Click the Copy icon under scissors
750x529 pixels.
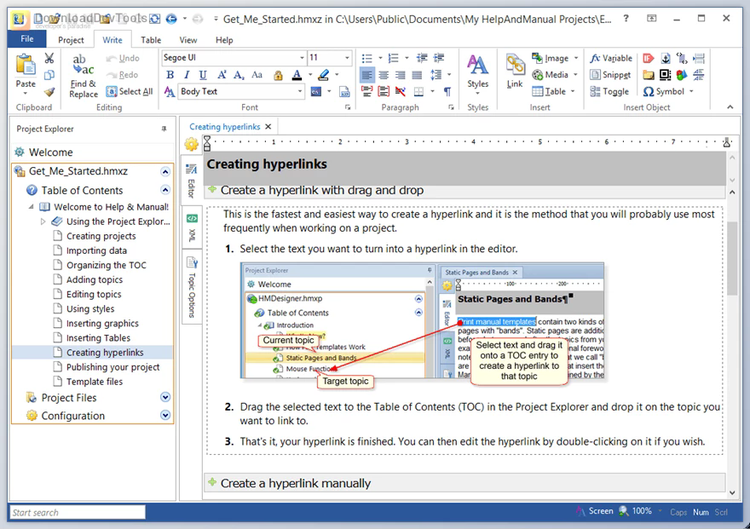[x=49, y=75]
